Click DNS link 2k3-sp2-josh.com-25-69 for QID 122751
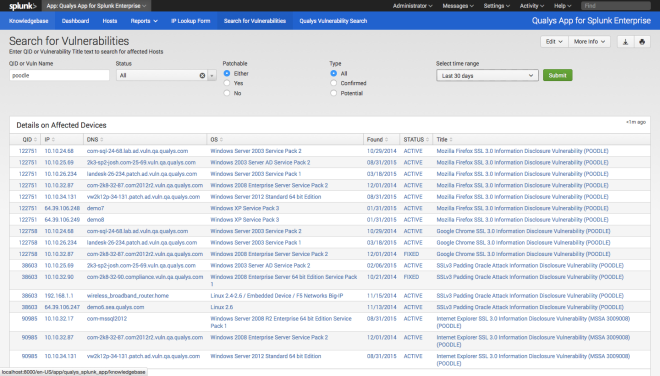Image resolution: width=660 pixels, height=376 pixels. (x=141, y=162)
